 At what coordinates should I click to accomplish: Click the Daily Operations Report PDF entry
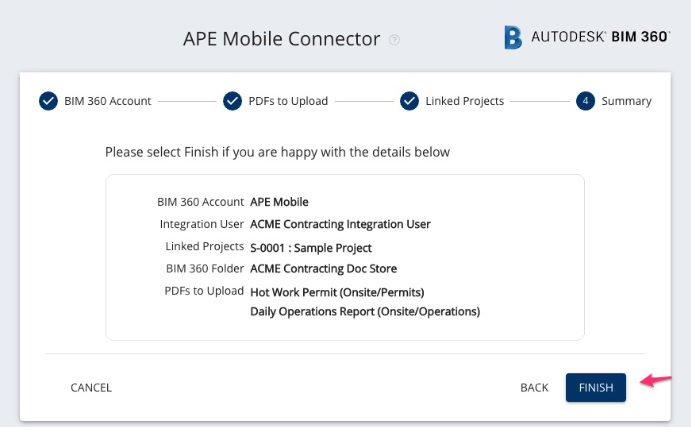365,311
